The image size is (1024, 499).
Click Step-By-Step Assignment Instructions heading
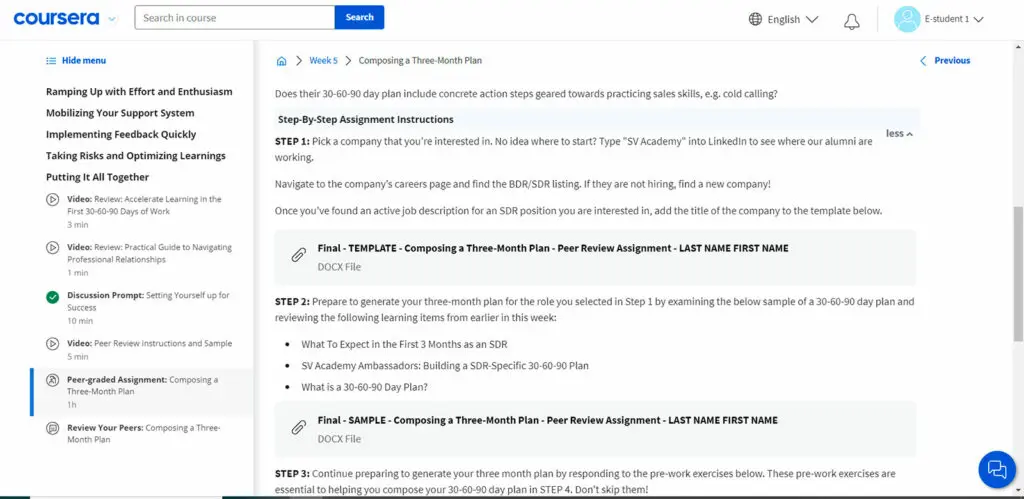coord(365,120)
